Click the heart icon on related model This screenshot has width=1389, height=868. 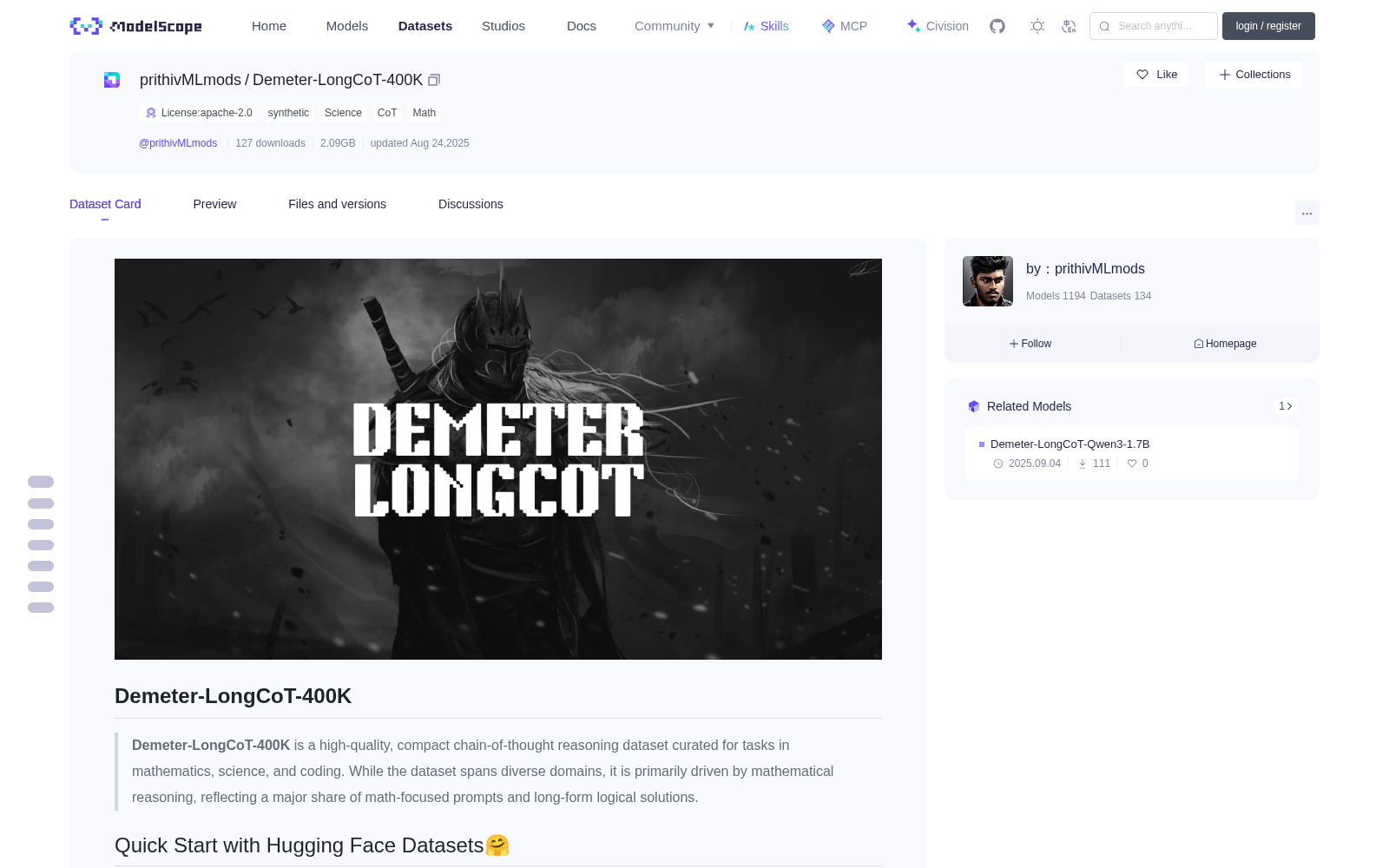[1132, 464]
